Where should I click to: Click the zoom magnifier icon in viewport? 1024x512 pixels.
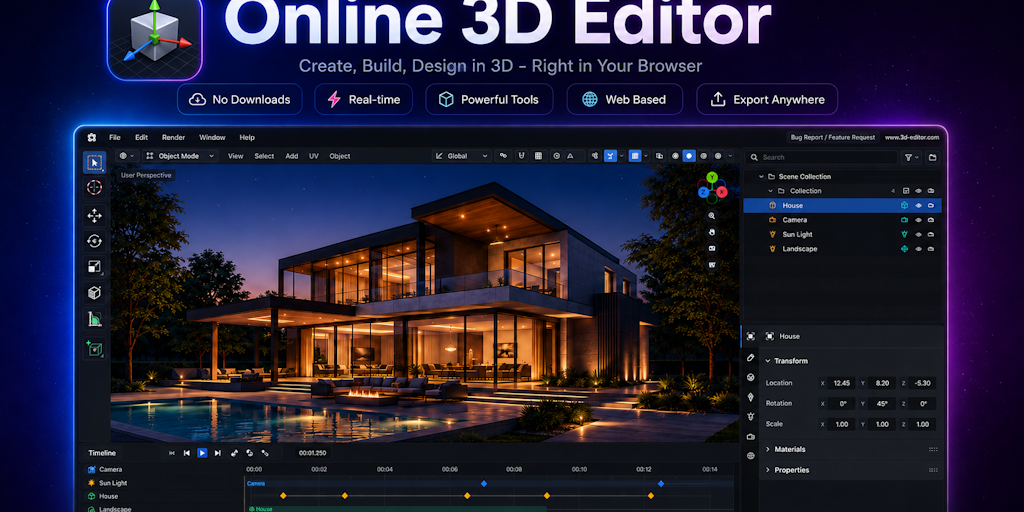(712, 216)
